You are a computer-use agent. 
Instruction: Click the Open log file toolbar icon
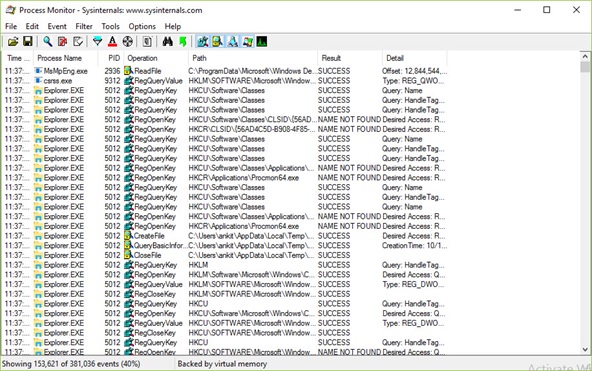[13, 42]
